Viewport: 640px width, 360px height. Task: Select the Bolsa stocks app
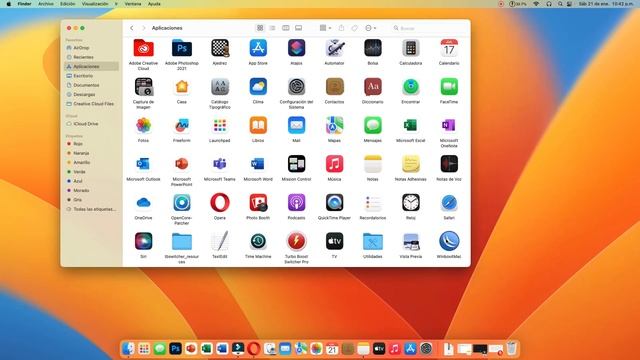[373, 48]
